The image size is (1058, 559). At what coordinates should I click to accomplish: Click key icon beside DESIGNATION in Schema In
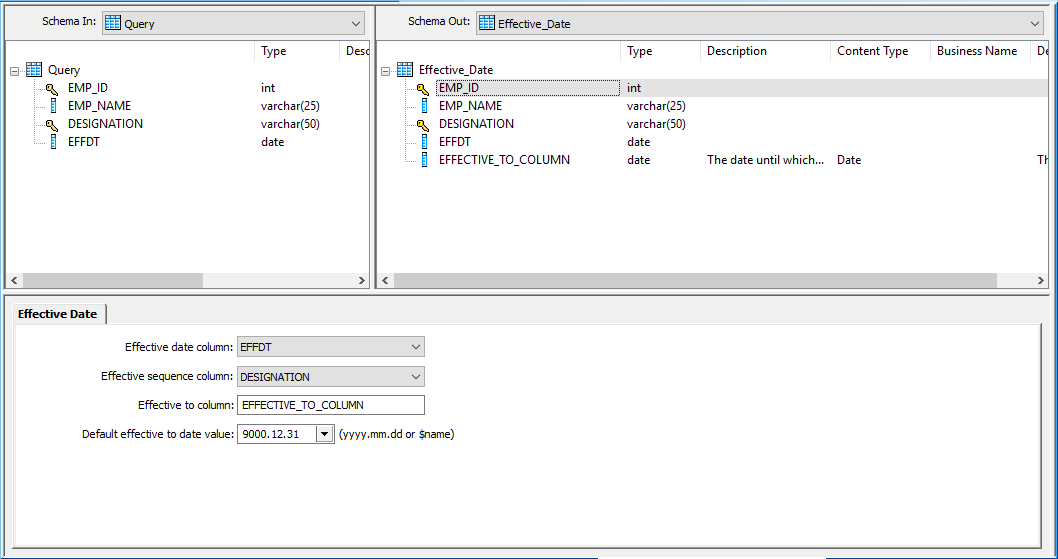[x=52, y=125]
